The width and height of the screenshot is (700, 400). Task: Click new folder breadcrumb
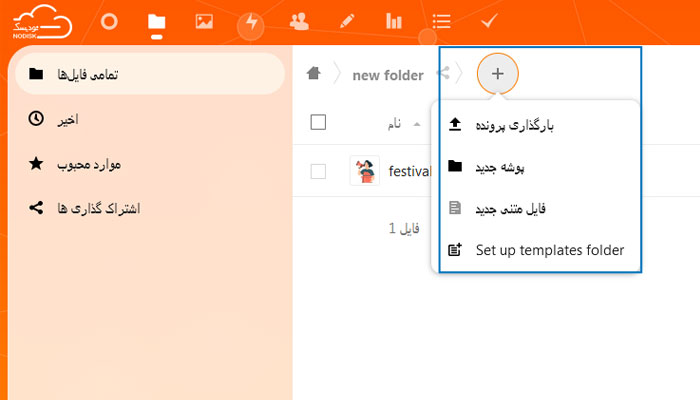[x=388, y=75]
